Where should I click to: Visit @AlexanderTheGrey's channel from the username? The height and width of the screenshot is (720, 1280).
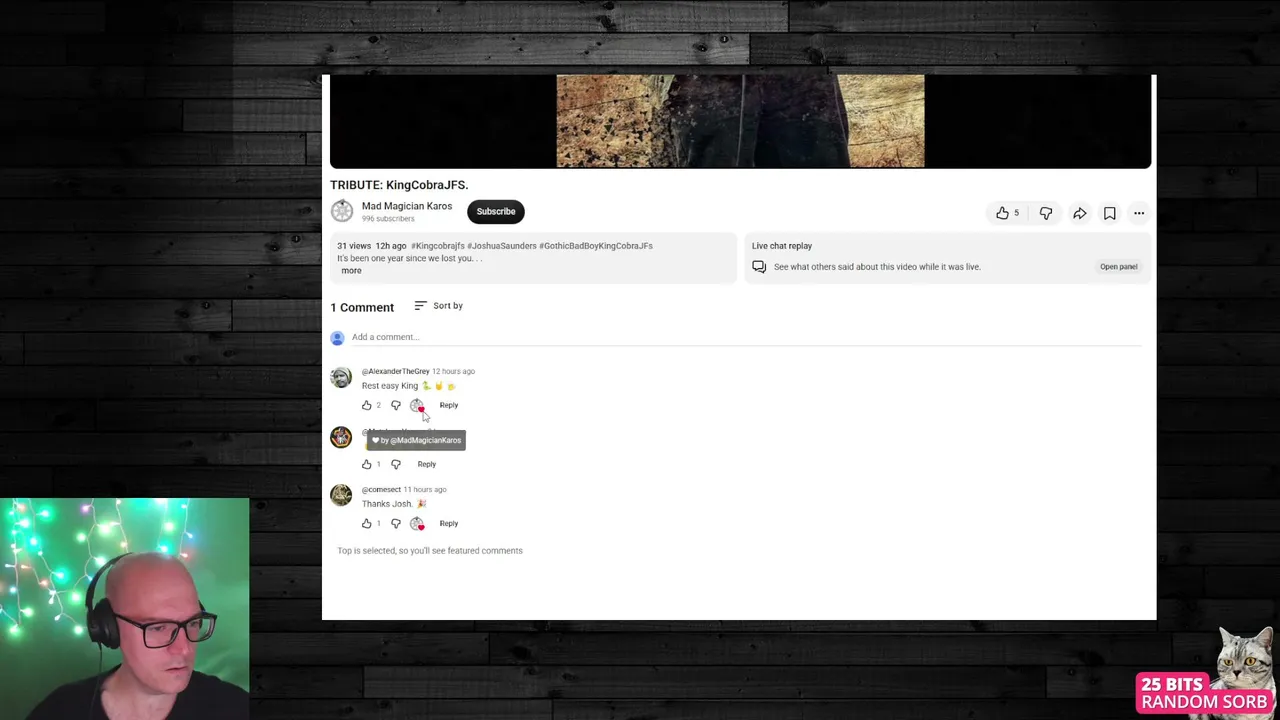(395, 372)
